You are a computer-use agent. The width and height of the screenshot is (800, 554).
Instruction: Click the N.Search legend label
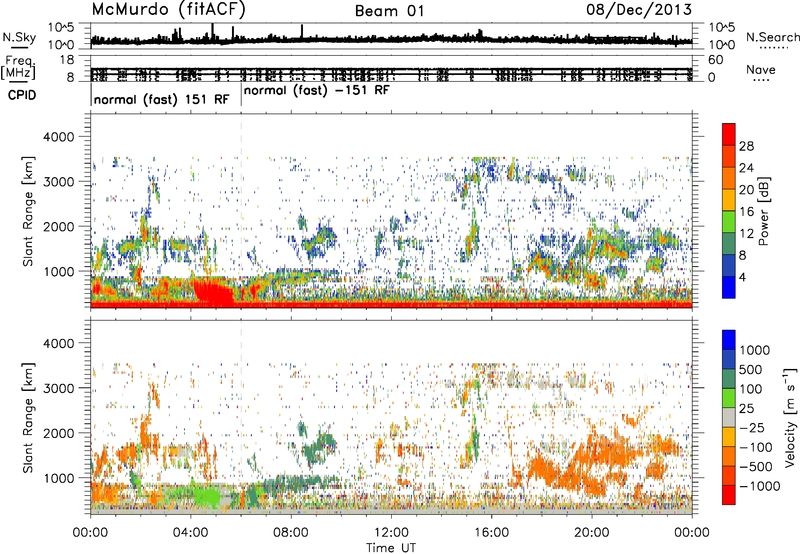click(x=772, y=37)
